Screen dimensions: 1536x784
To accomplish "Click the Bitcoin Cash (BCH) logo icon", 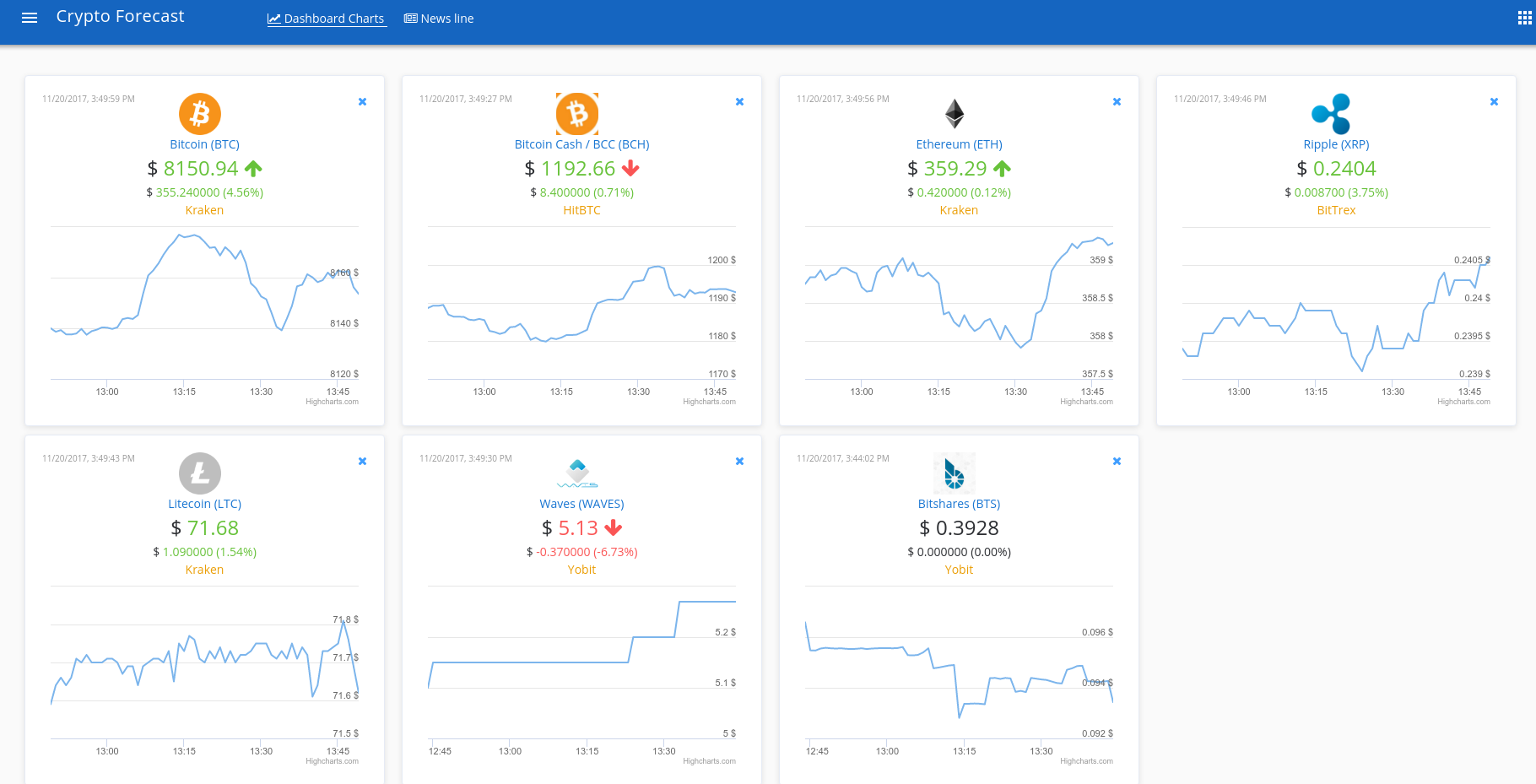I will [577, 113].
